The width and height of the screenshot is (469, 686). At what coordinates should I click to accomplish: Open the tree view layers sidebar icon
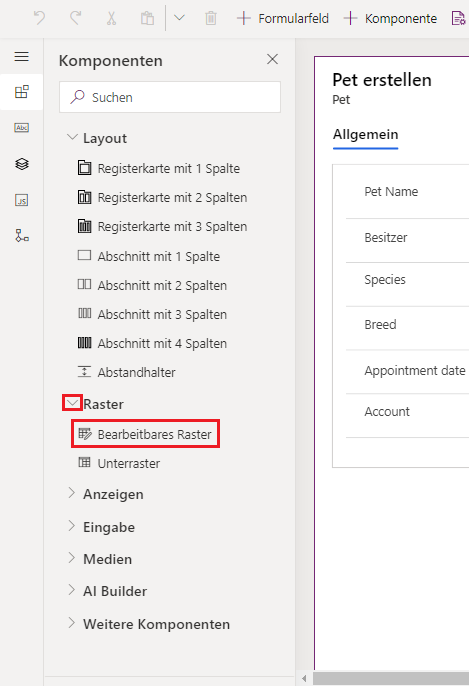coord(21,164)
